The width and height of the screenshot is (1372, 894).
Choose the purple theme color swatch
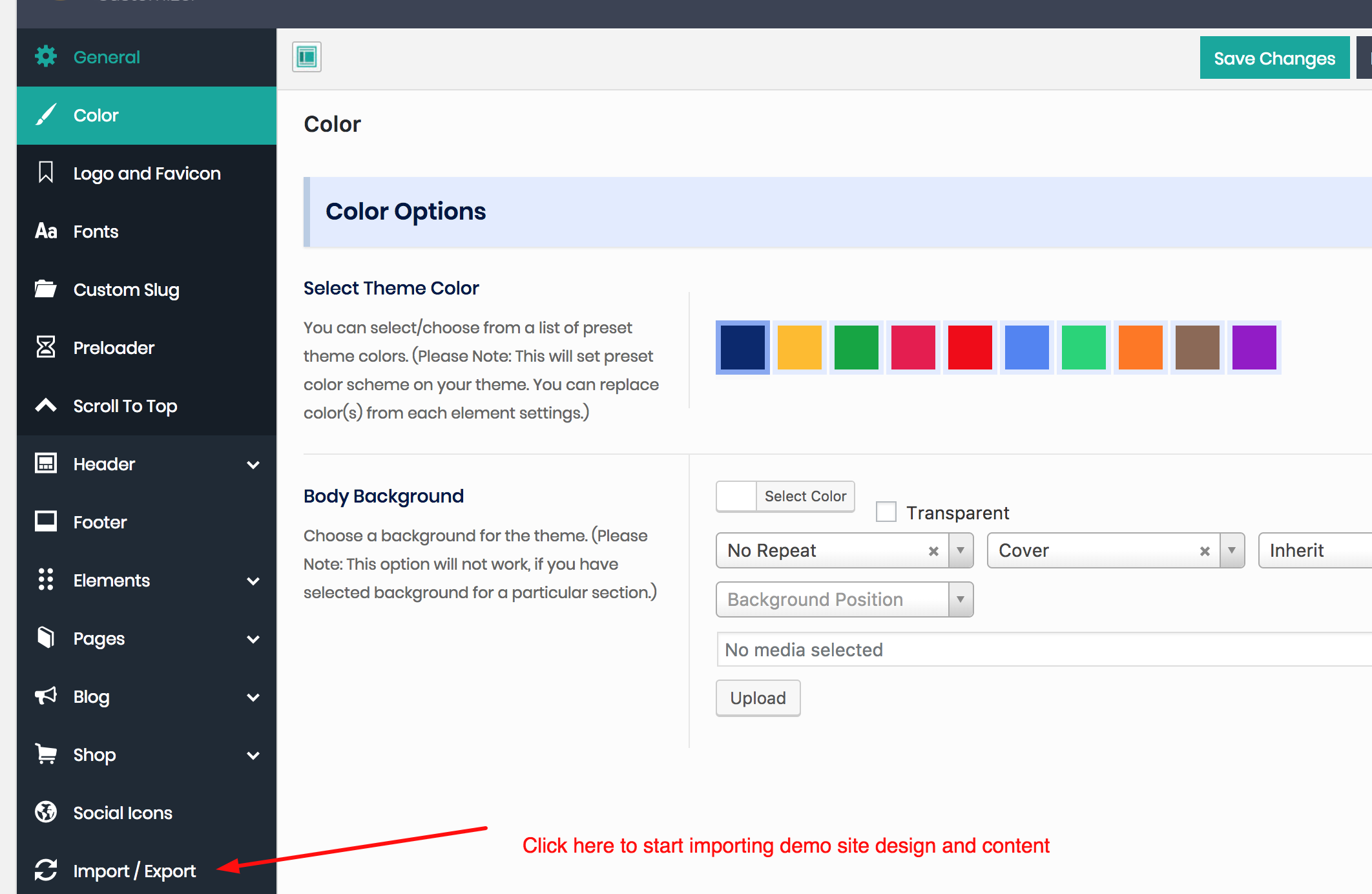point(1254,348)
